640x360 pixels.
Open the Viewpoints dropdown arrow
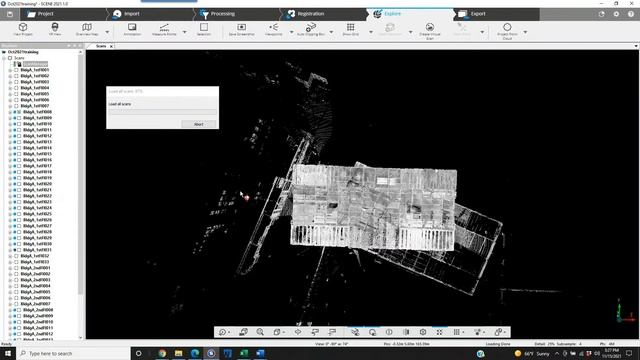coord(291,32)
